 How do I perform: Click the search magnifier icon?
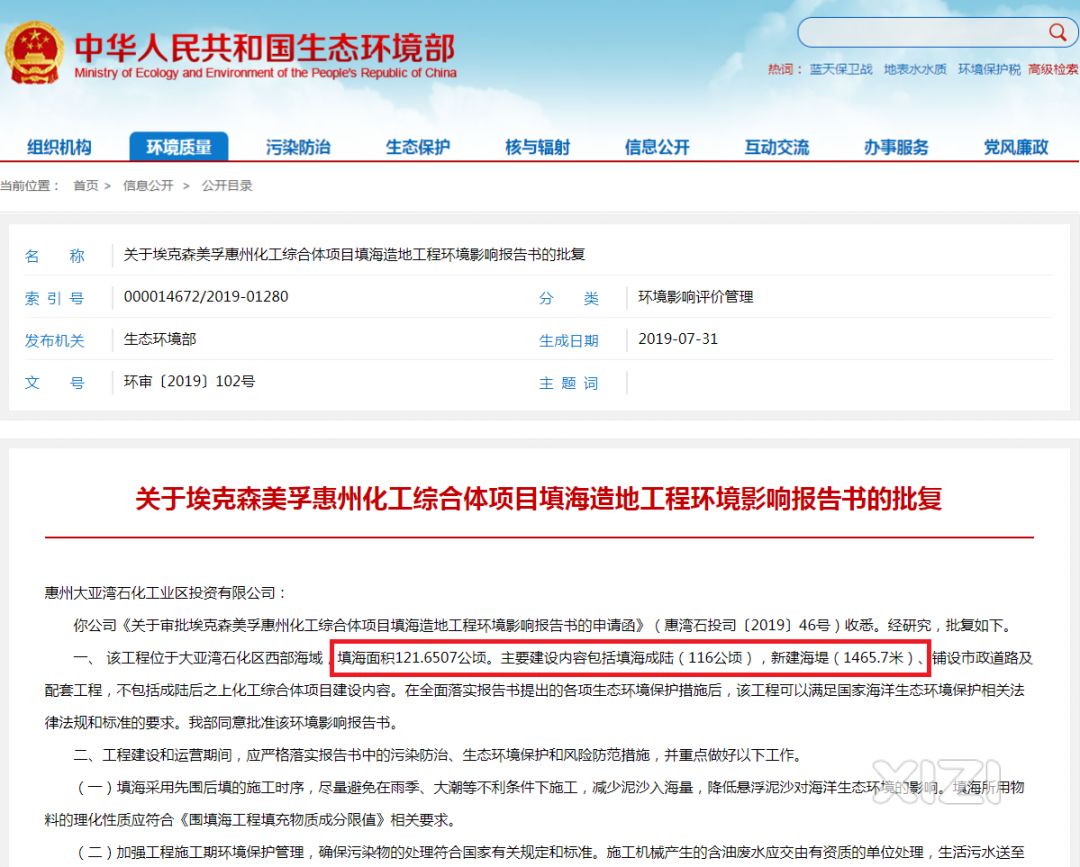1057,31
